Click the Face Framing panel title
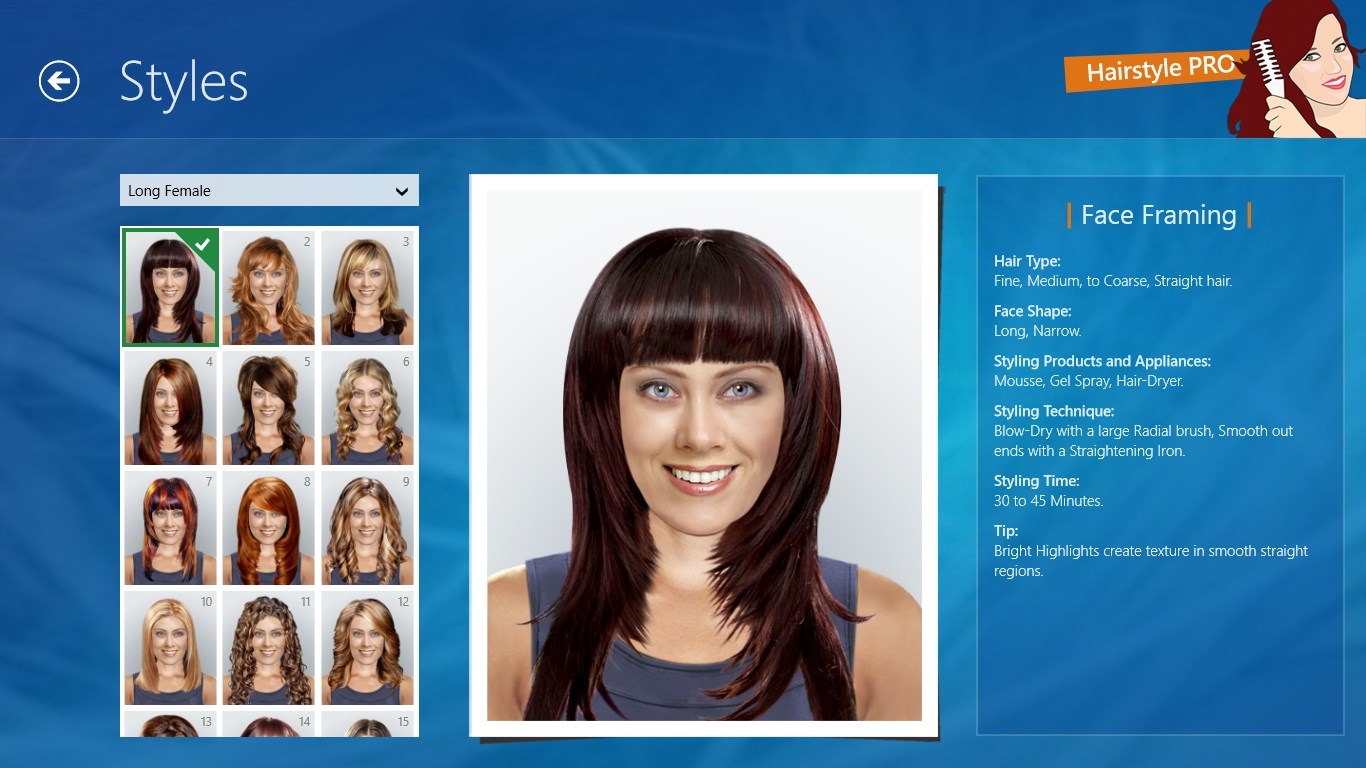 pos(1159,214)
